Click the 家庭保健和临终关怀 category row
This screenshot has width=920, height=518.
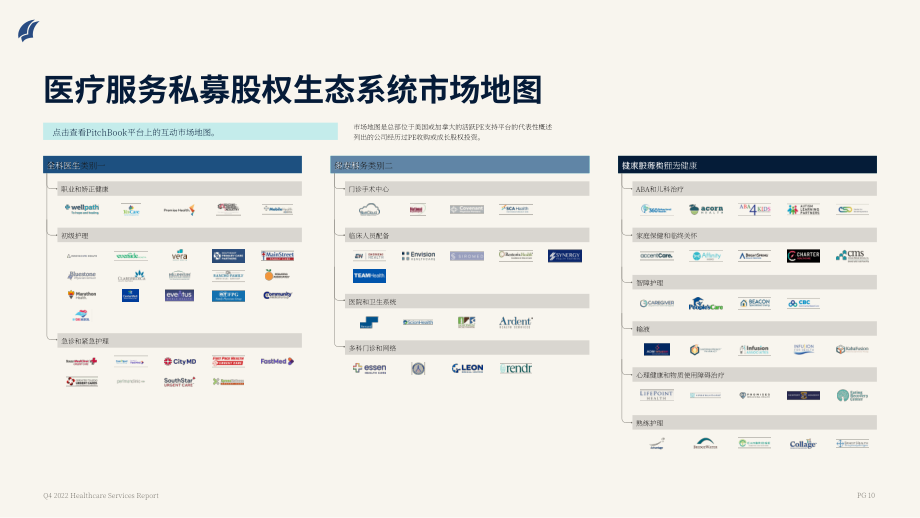pos(755,235)
